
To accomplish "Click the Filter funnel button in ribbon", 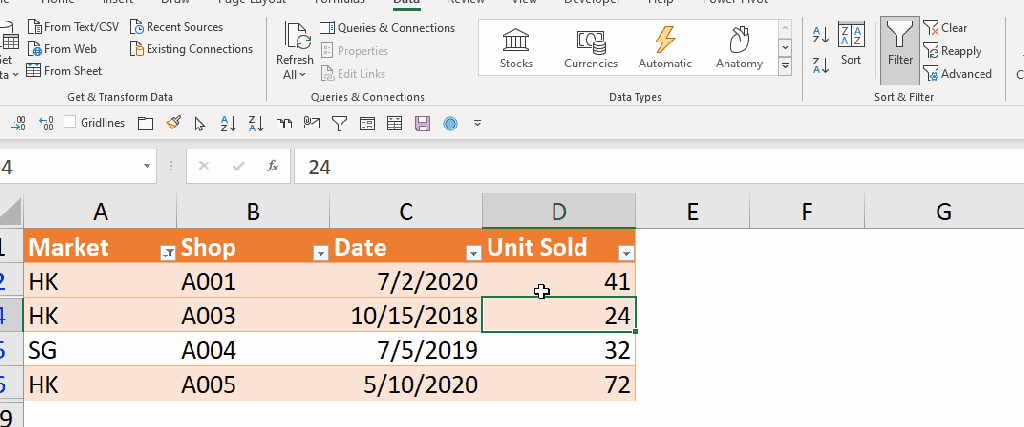I will (x=899, y=45).
